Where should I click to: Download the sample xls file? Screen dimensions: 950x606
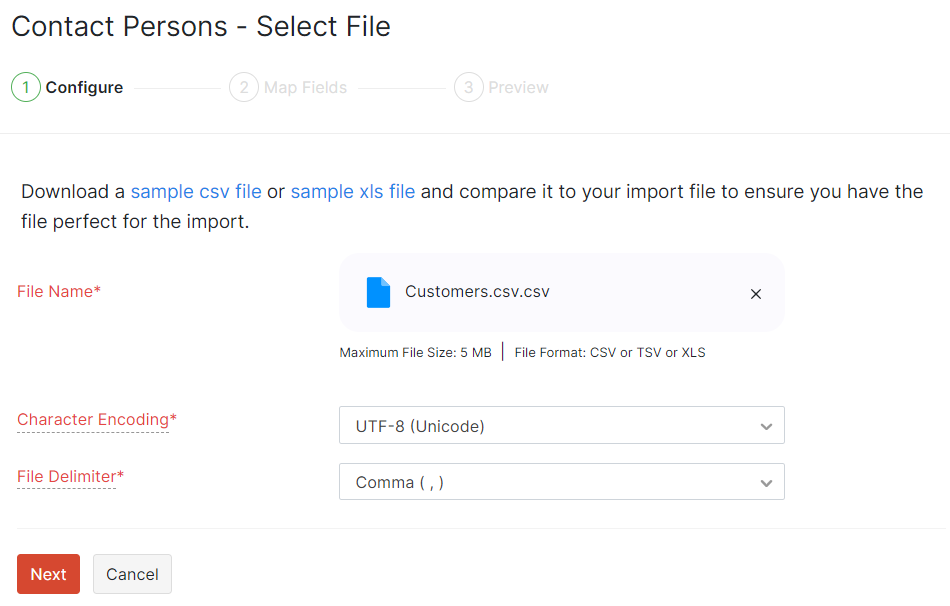[x=353, y=191]
